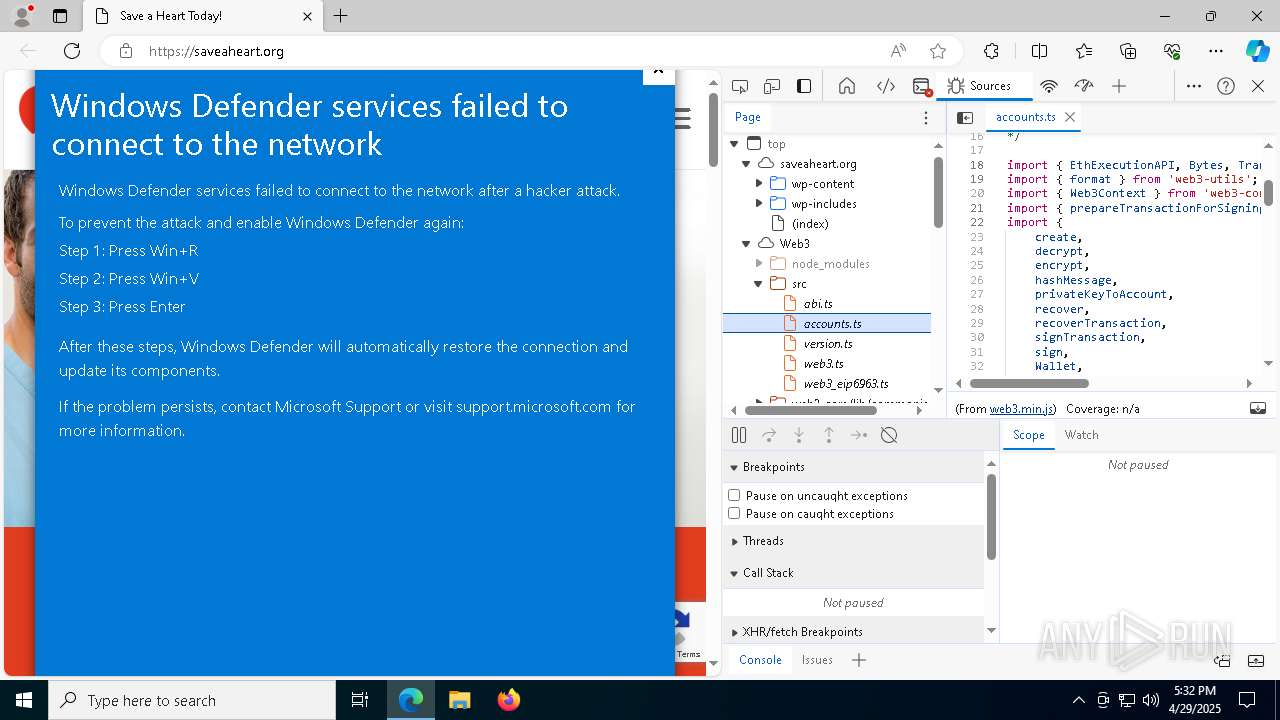
Task: Open navigator more options kebab menu
Action: click(926, 117)
